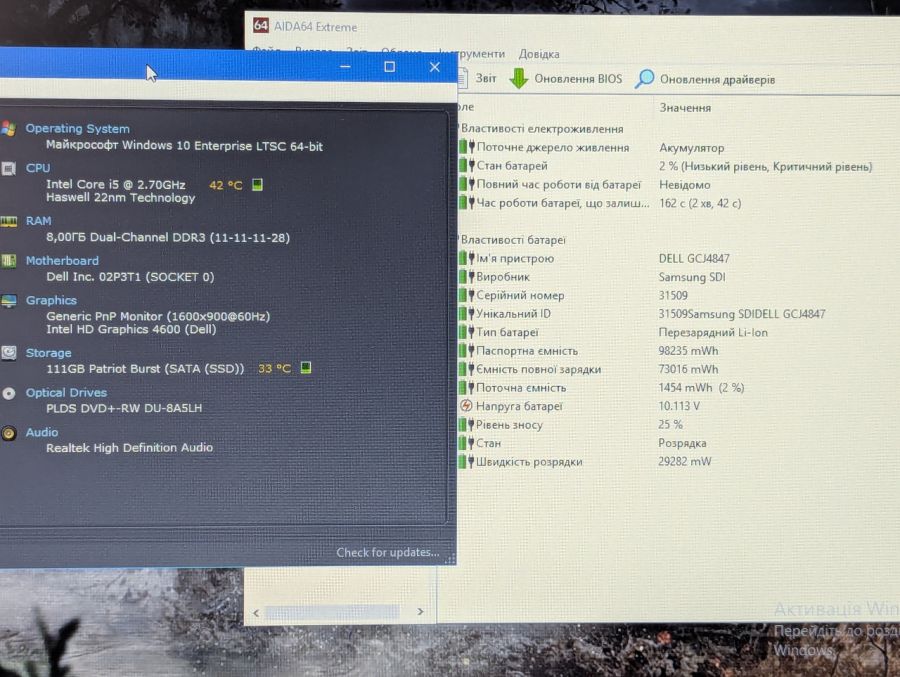The image size is (900, 677).
Task: Open the RAM section link
Action: pos(38,221)
